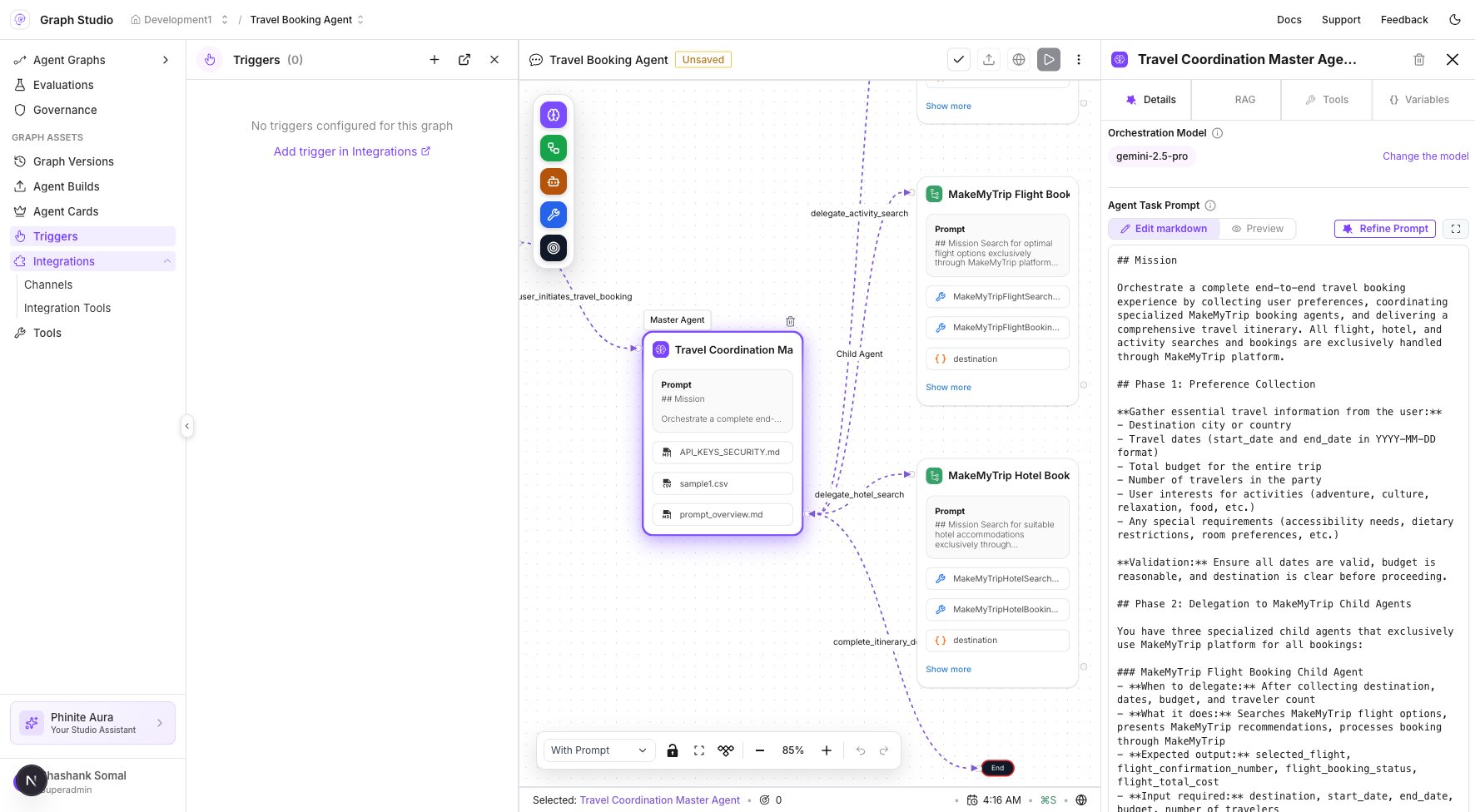Open Governance in the sidebar
The width and height of the screenshot is (1475, 812).
92,110
